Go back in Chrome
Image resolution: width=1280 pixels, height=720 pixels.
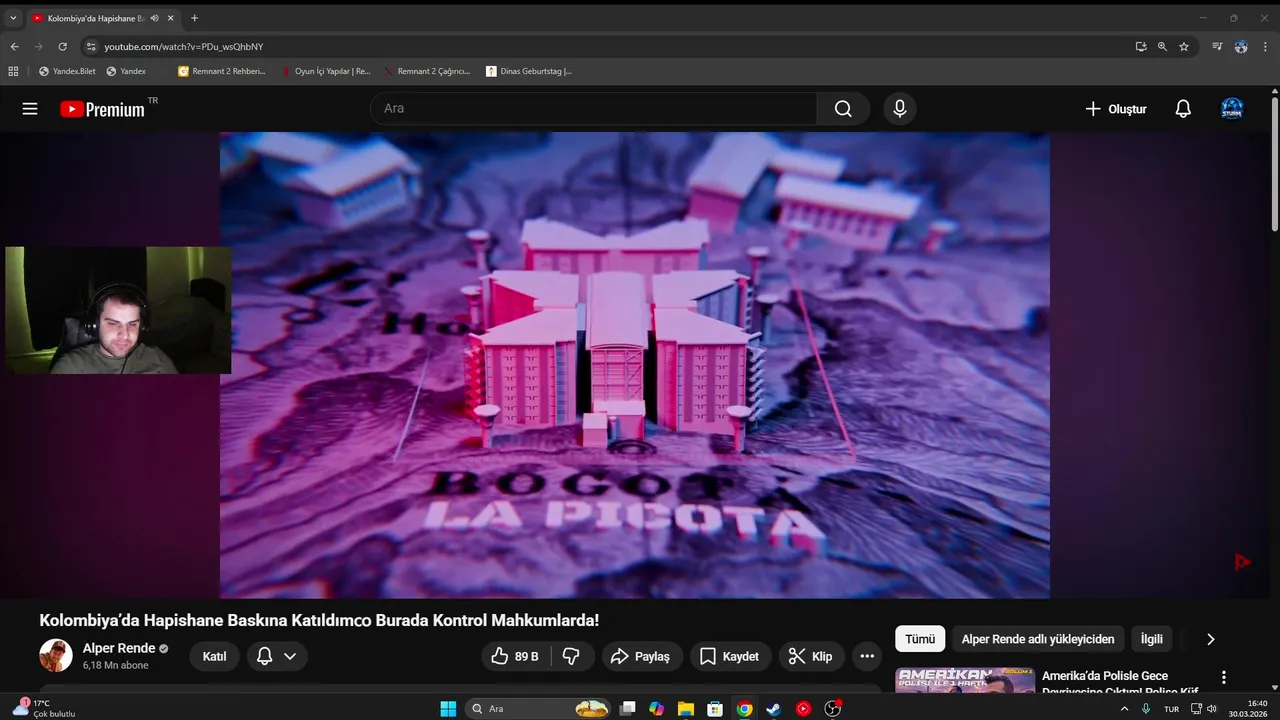[14, 46]
